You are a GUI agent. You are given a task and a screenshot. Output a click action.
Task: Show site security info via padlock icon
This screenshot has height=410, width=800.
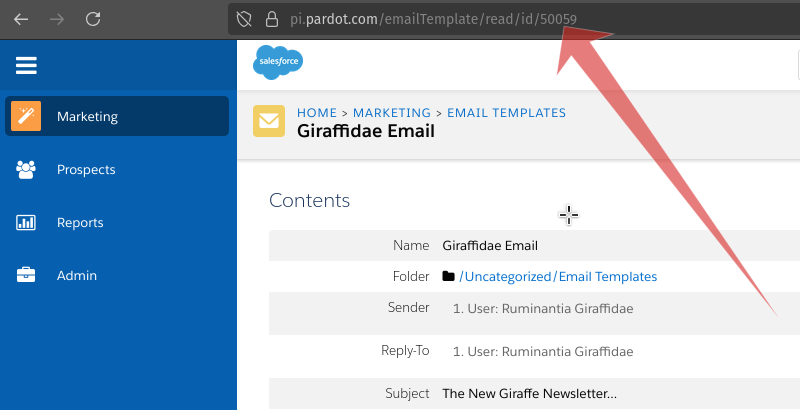[x=270, y=19]
